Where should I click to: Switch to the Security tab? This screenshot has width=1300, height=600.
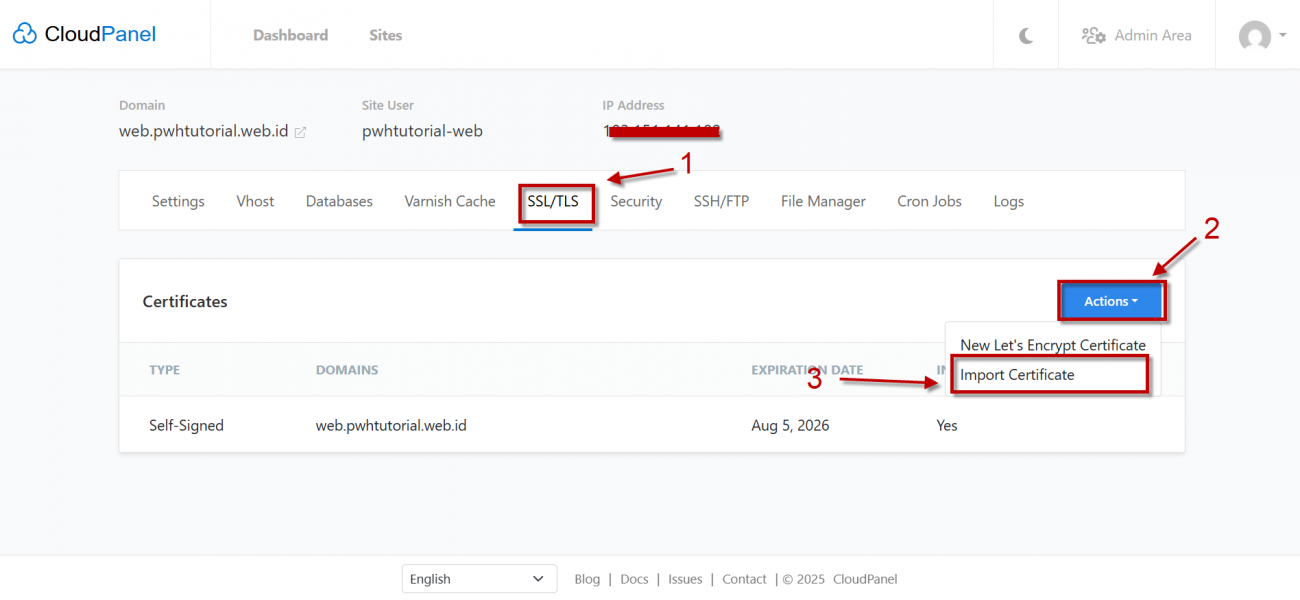(x=636, y=201)
